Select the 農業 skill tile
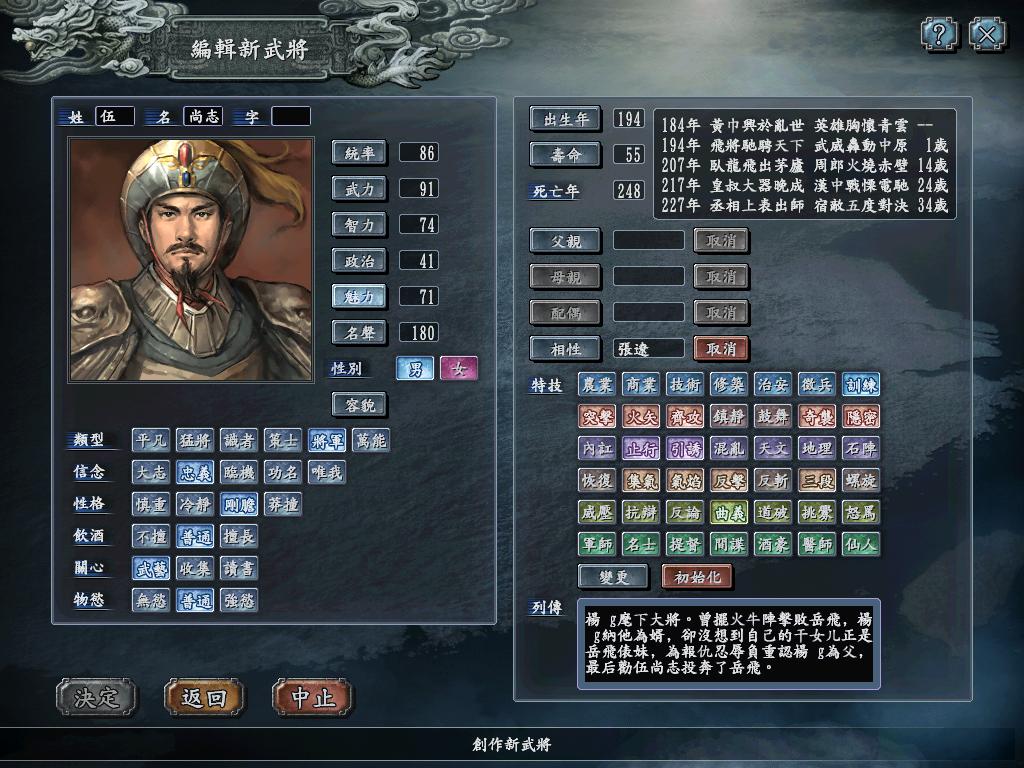Image resolution: width=1024 pixels, height=768 pixels. click(x=597, y=385)
